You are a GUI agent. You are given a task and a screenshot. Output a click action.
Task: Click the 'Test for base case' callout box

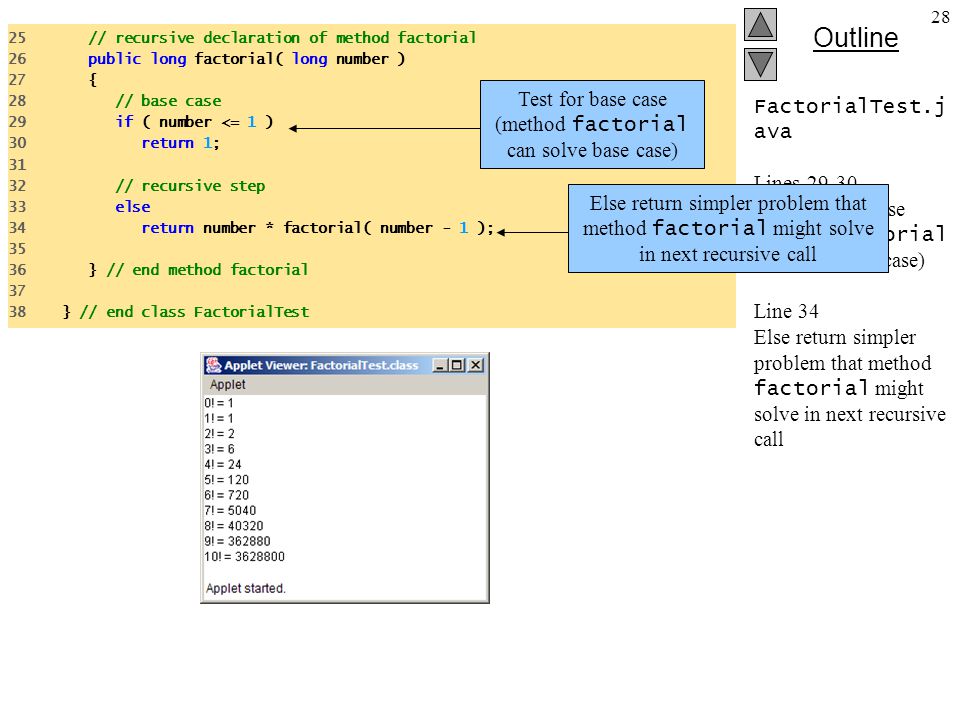click(x=592, y=124)
